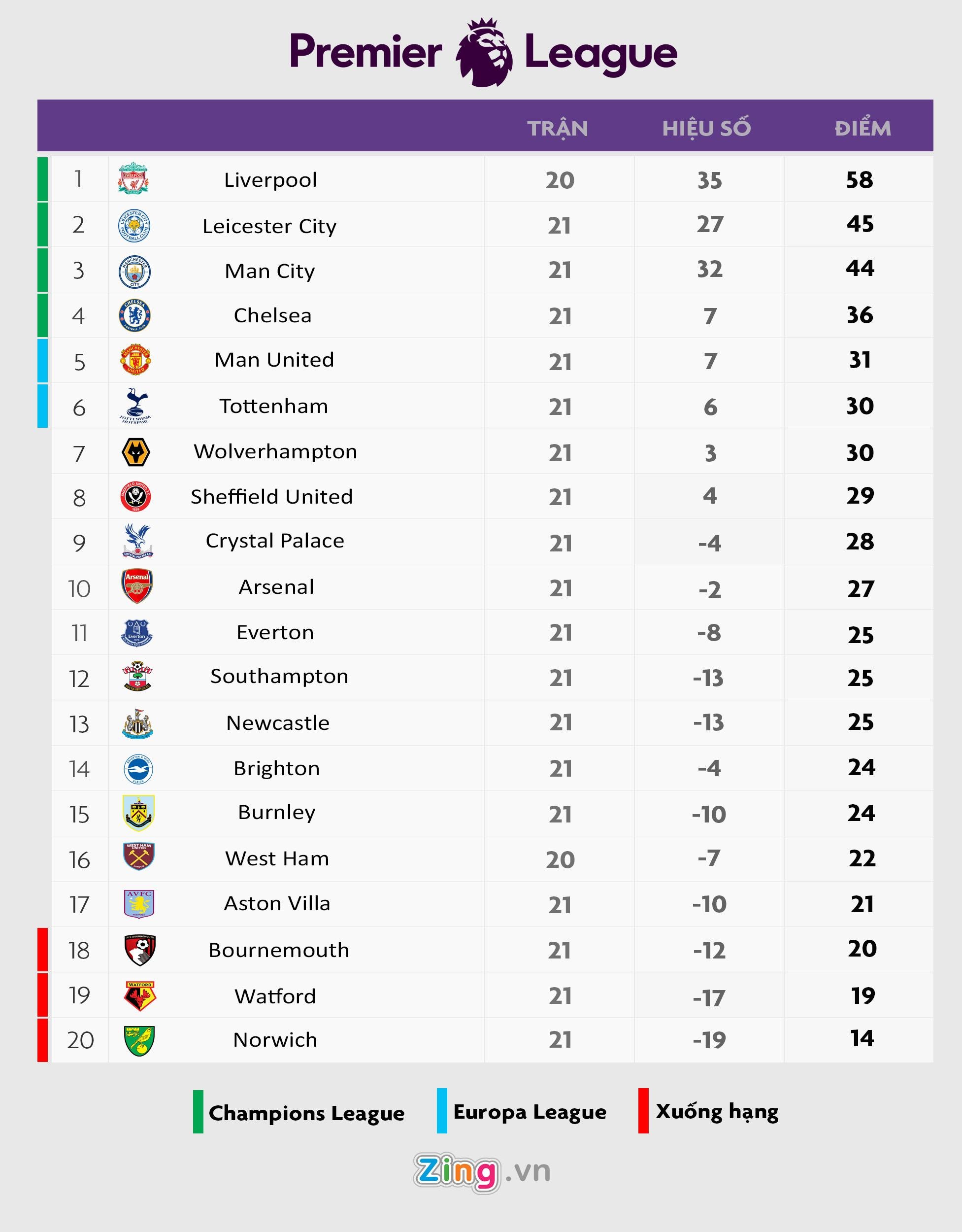This screenshot has width=962, height=1232.
Task: Click the West Ham crossed hammers crest
Action: pos(139,857)
